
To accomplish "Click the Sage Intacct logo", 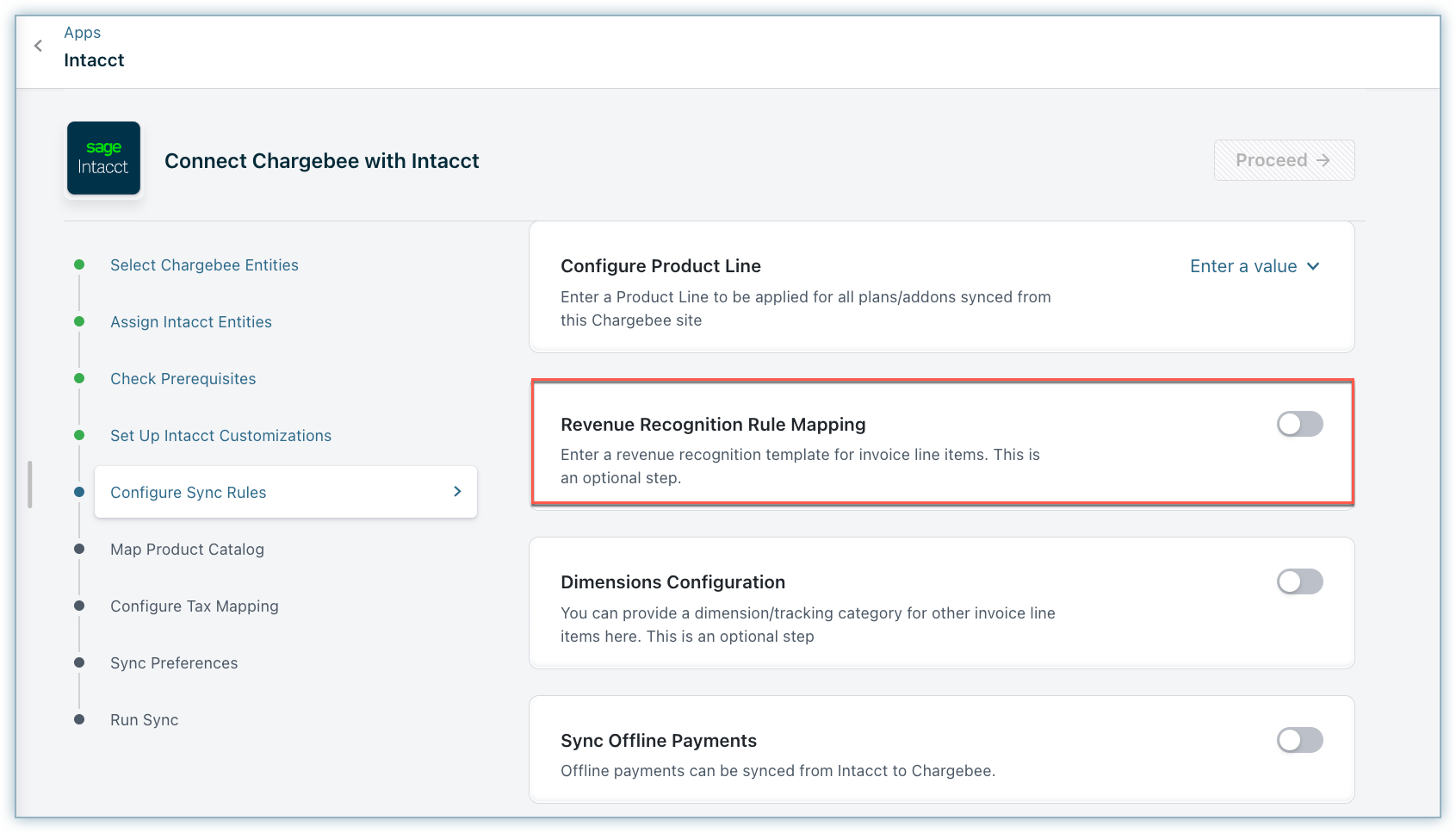I will point(103,159).
